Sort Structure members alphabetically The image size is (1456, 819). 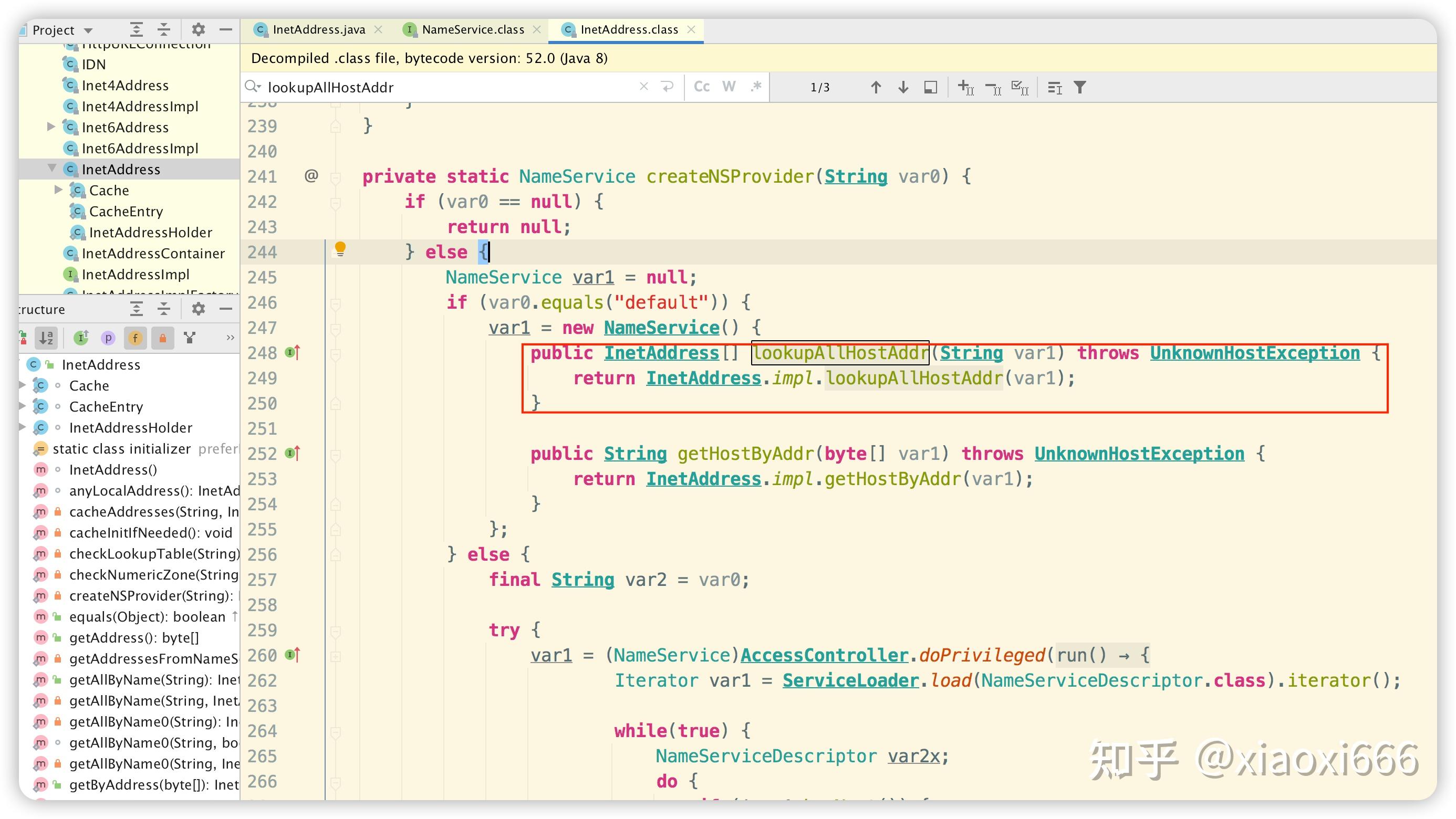tap(46, 338)
